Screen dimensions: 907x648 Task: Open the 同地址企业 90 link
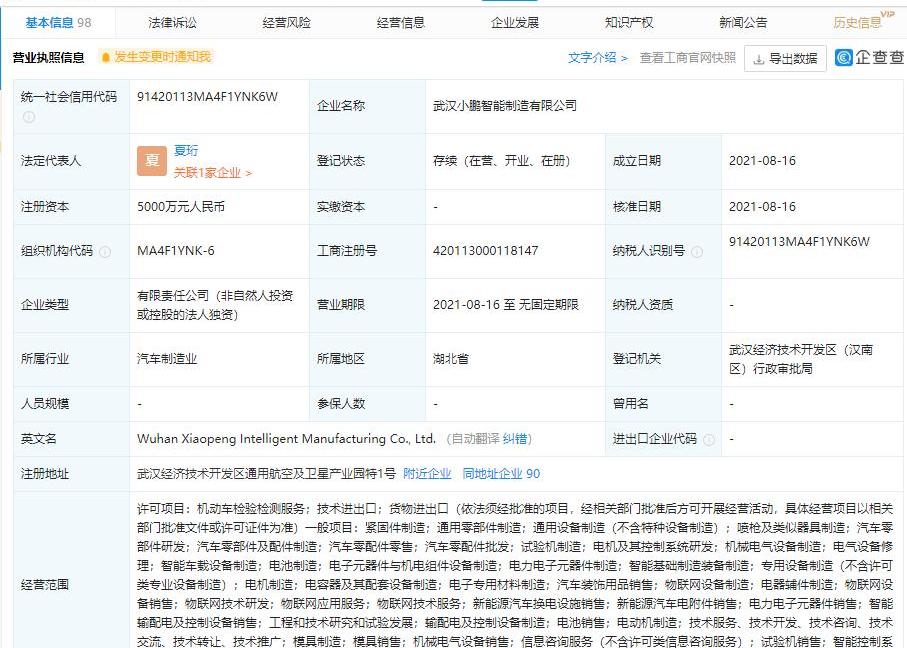point(501,474)
